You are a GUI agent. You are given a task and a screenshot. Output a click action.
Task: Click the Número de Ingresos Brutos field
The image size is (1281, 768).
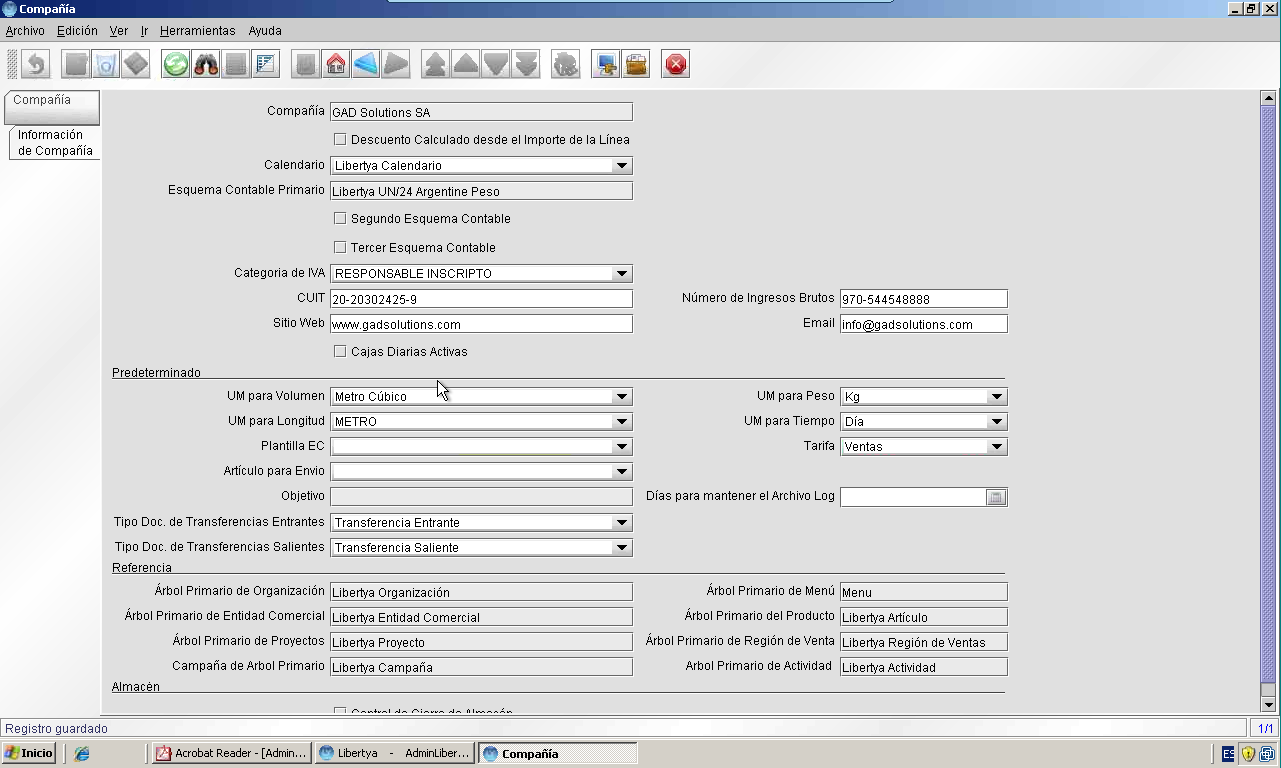tap(924, 299)
